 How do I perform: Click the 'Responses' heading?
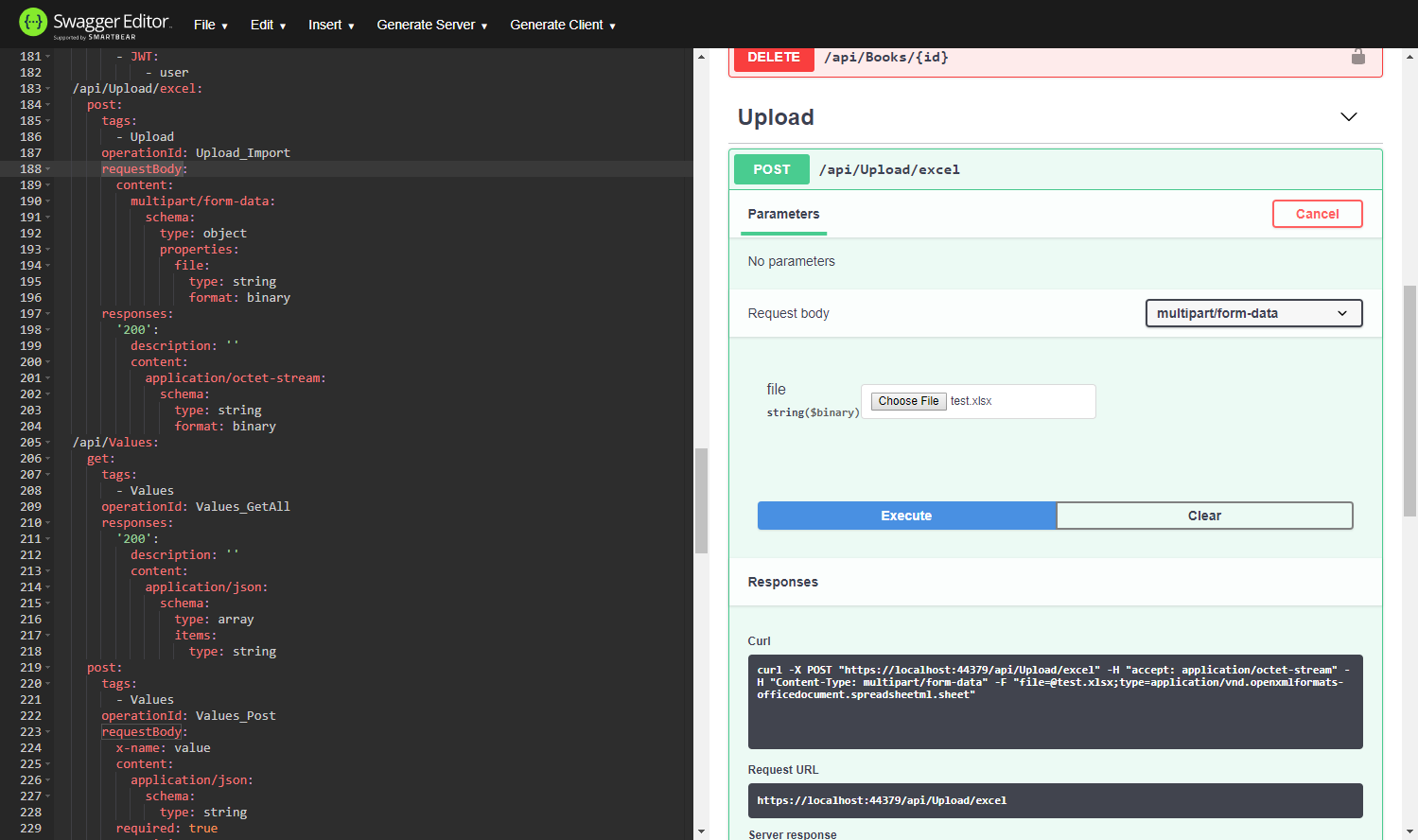(x=782, y=582)
